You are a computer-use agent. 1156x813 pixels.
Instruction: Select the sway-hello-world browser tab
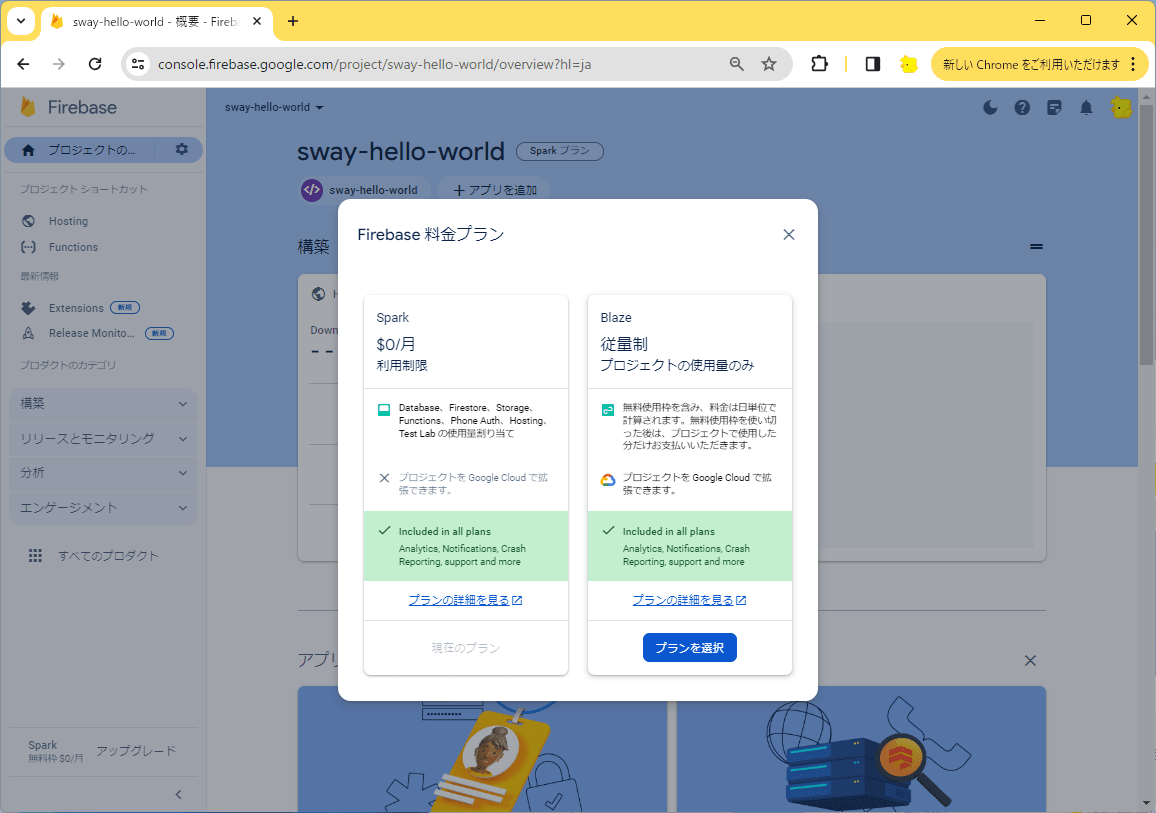156,21
